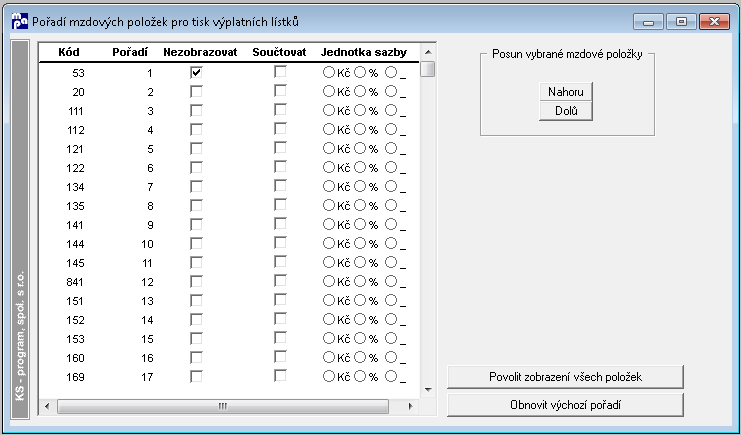Screen dimensions: 741x435
Task: Pick Kč rate unit for code 160
Action: [328, 357]
